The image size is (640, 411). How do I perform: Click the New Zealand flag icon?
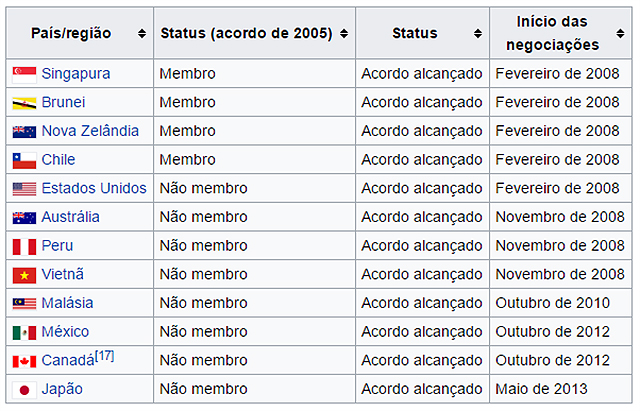point(24,132)
